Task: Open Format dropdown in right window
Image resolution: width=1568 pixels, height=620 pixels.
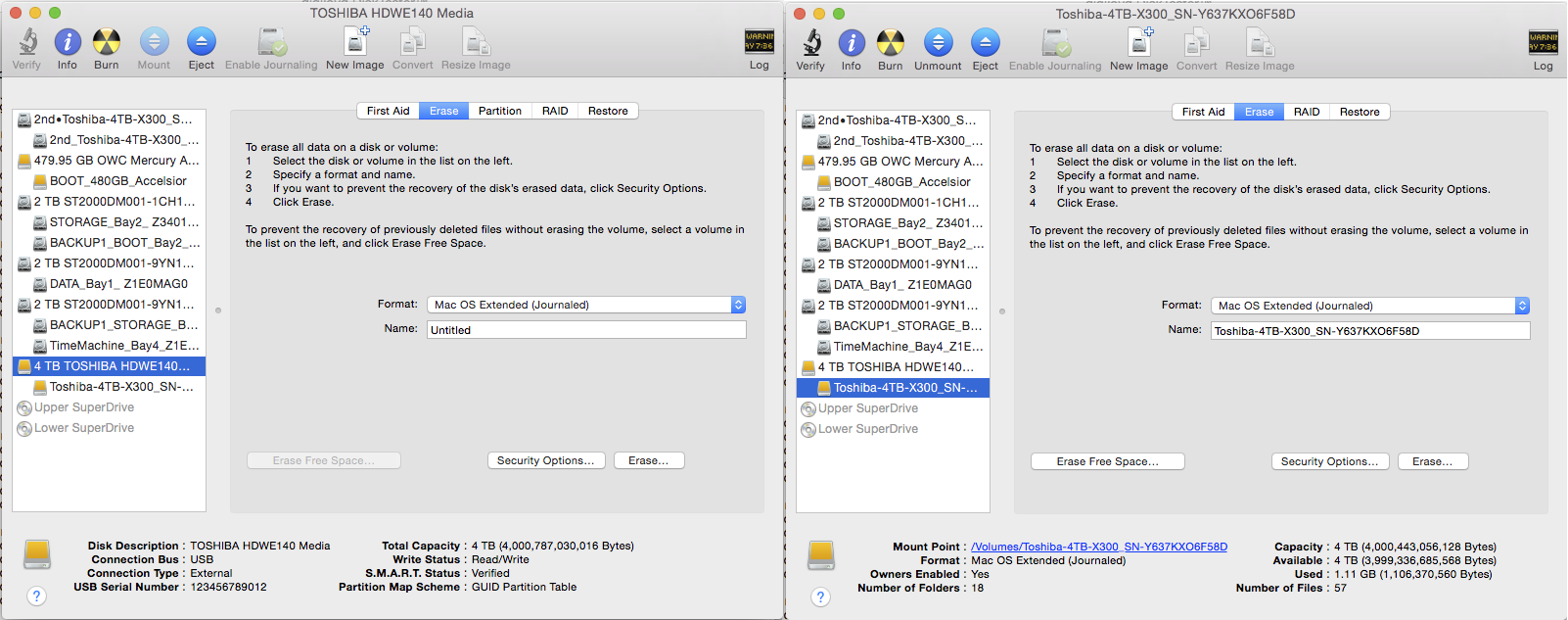Action: (x=1370, y=306)
